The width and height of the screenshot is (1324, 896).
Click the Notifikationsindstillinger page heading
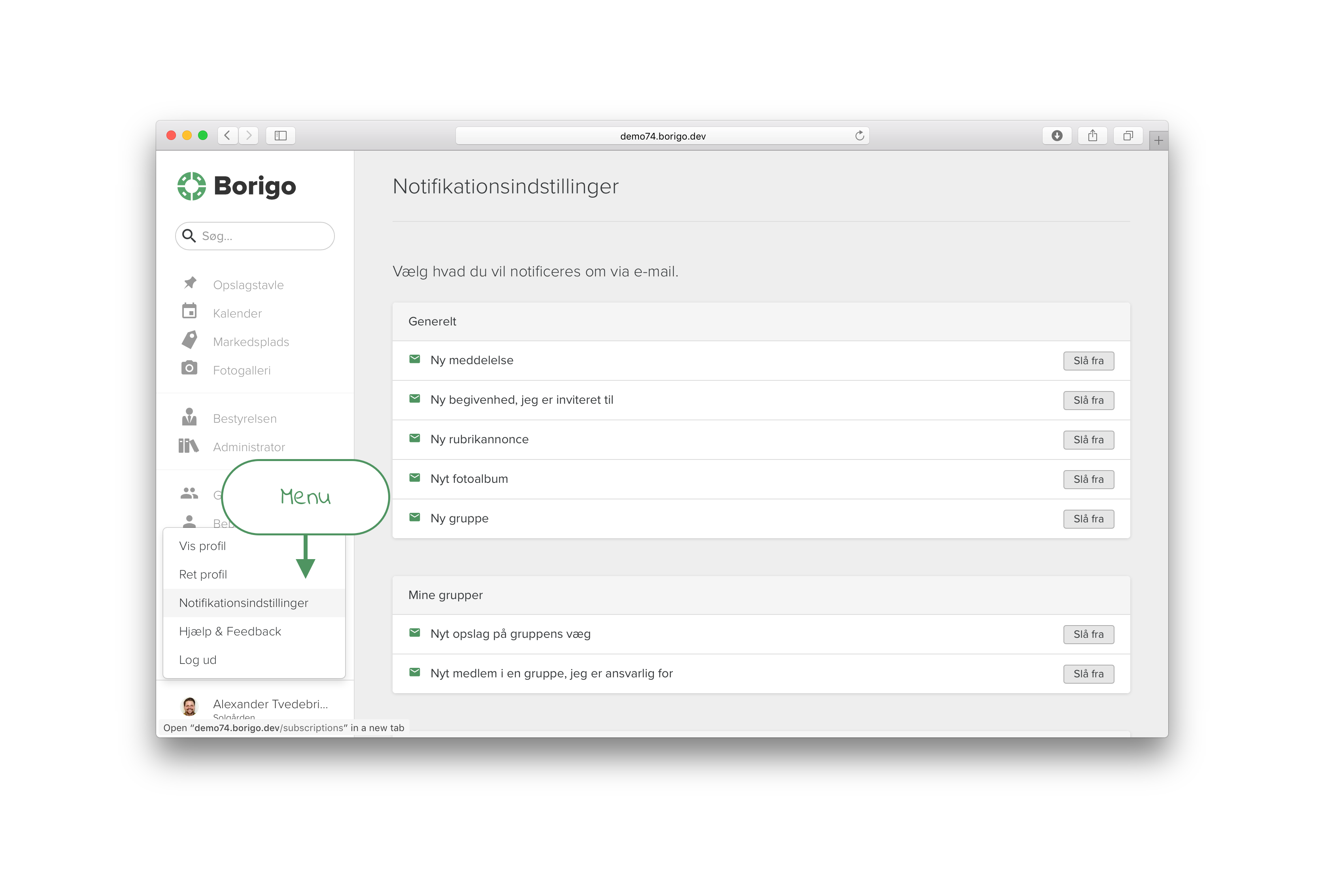(x=505, y=186)
